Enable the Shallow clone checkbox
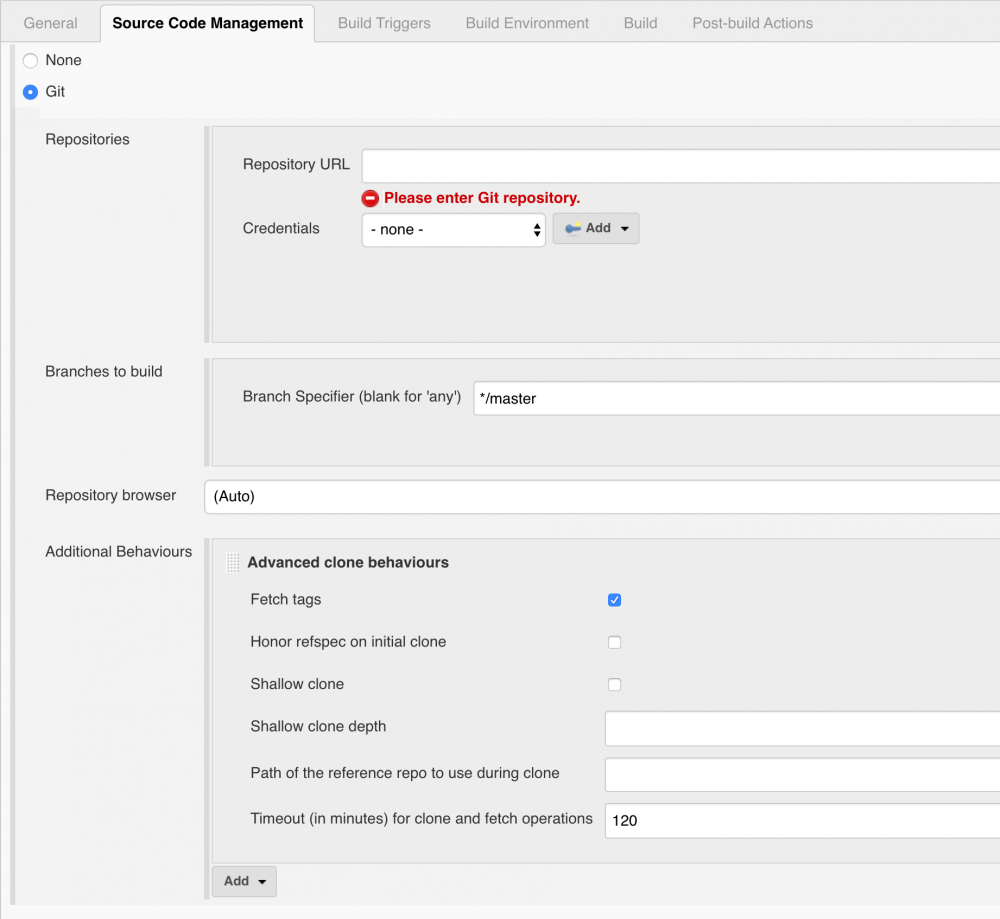This screenshot has width=1000, height=919. tap(614, 684)
